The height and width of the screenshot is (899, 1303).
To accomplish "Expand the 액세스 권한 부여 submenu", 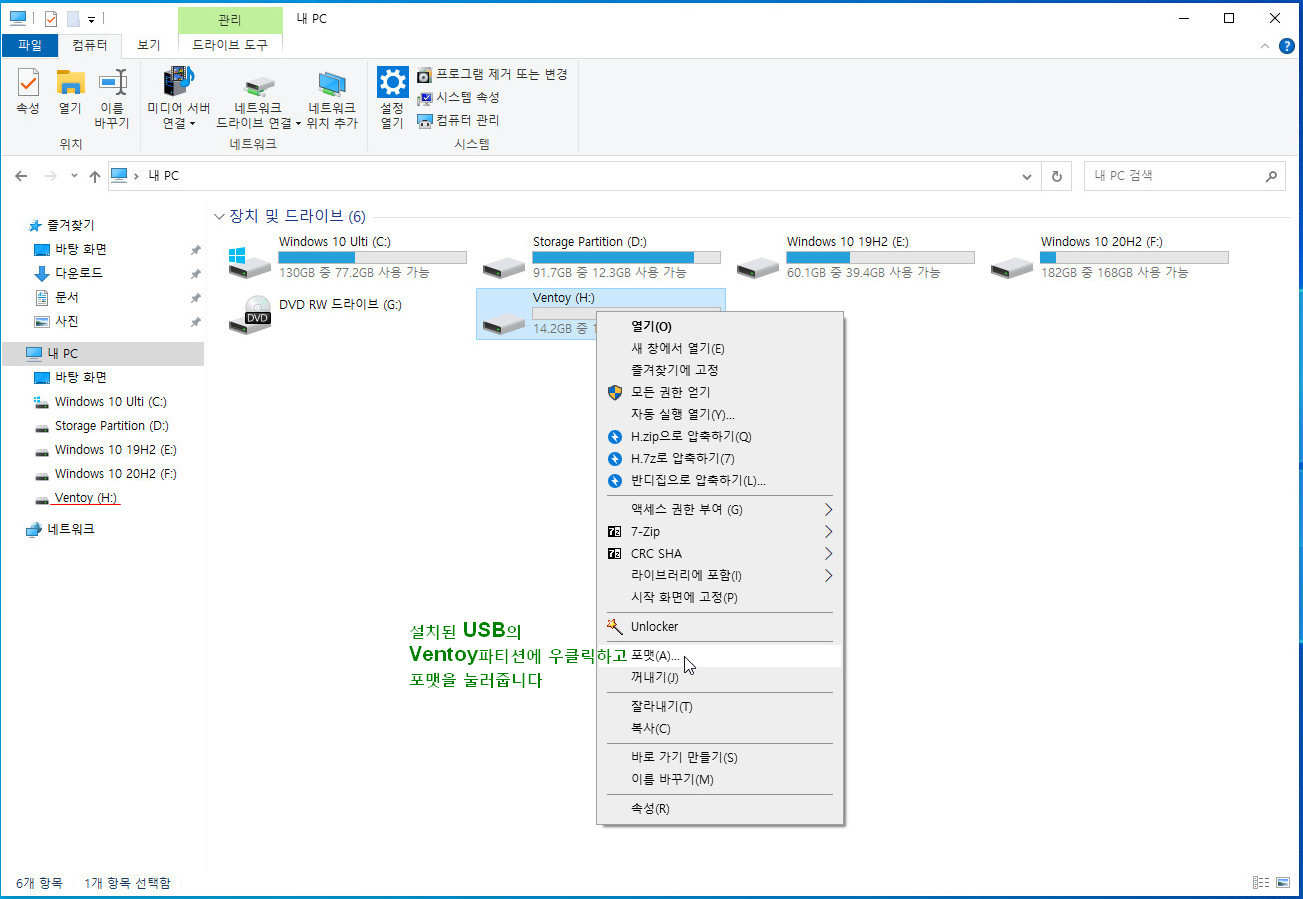I will [x=828, y=509].
